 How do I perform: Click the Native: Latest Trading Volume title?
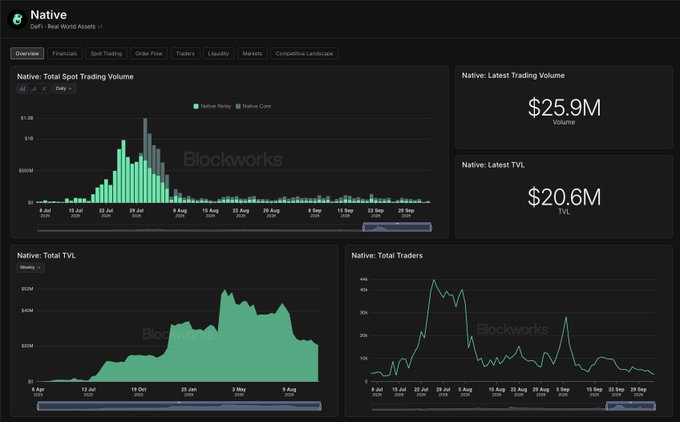pyautogui.click(x=513, y=75)
